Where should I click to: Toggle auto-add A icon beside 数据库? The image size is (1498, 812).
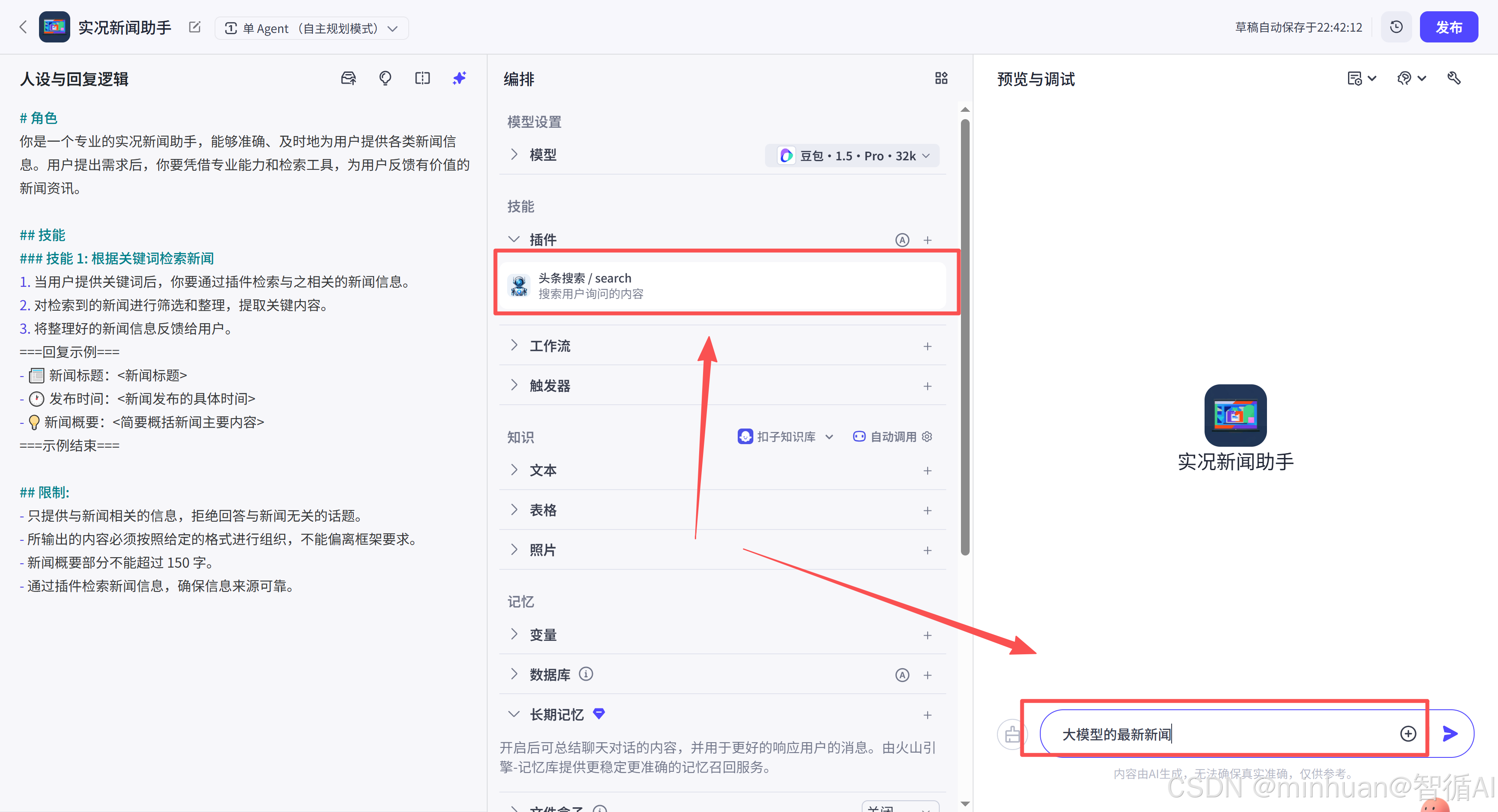[x=902, y=675]
